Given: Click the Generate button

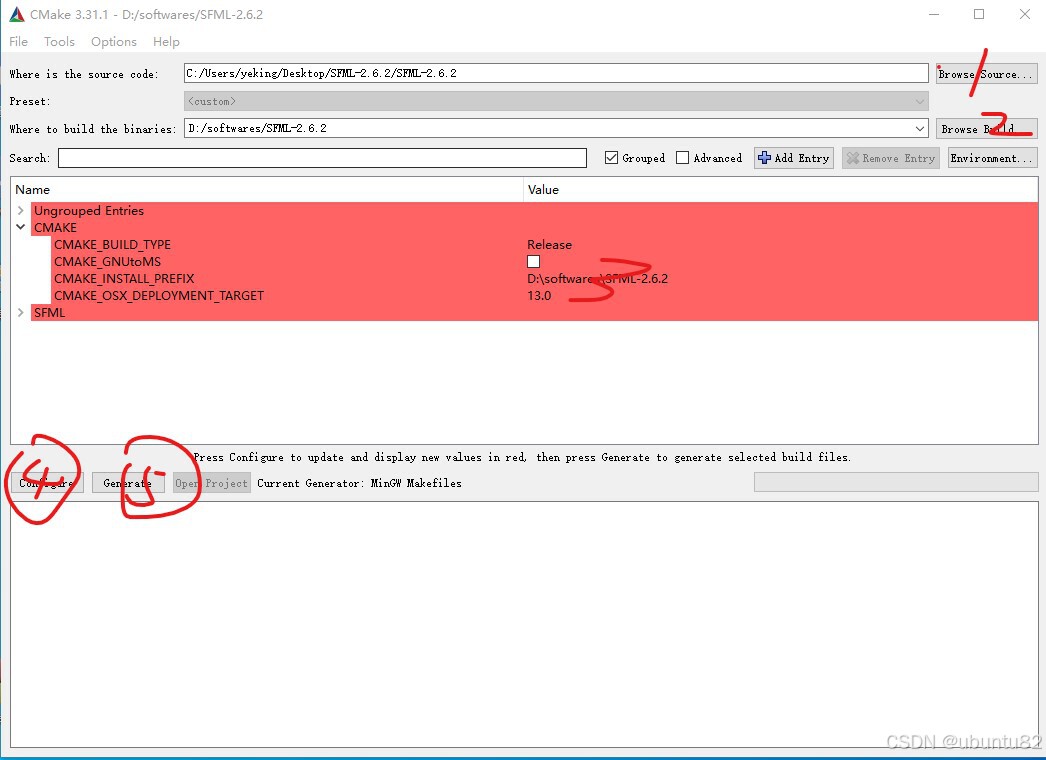Looking at the screenshot, I should [127, 483].
